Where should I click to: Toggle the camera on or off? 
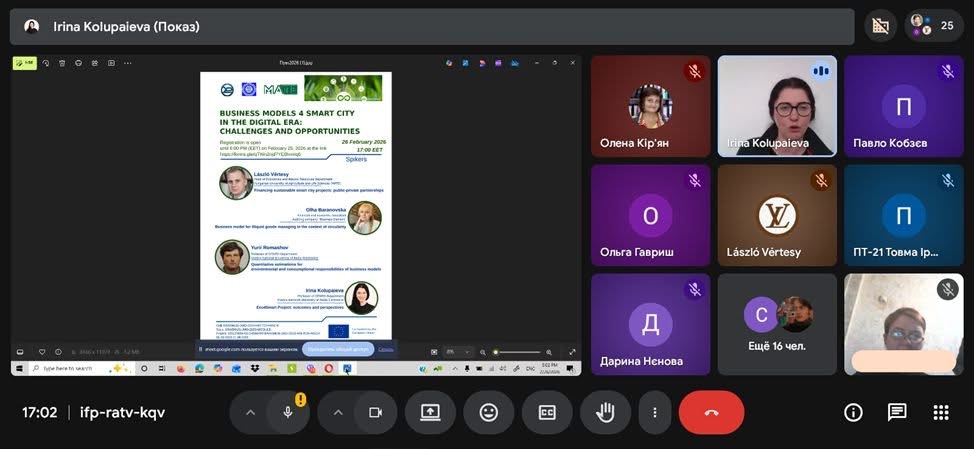tap(376, 412)
